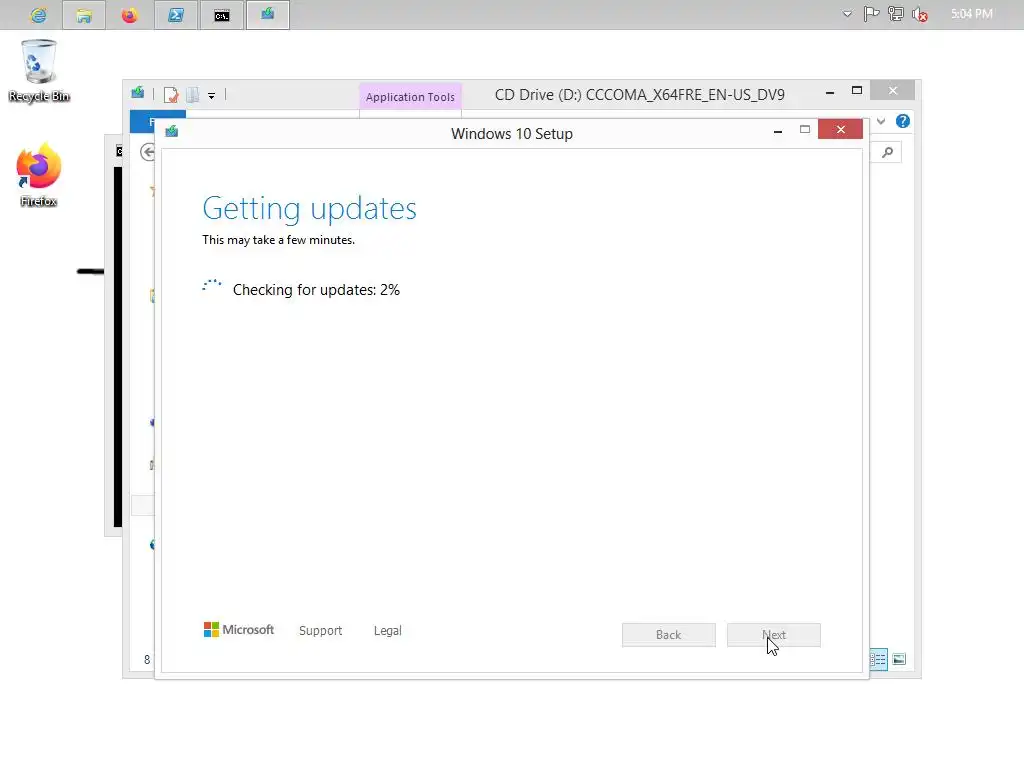Screen dimensions: 1024x768
Task: Click Properties icon in Explorer quick access toolbar
Action: click(170, 95)
